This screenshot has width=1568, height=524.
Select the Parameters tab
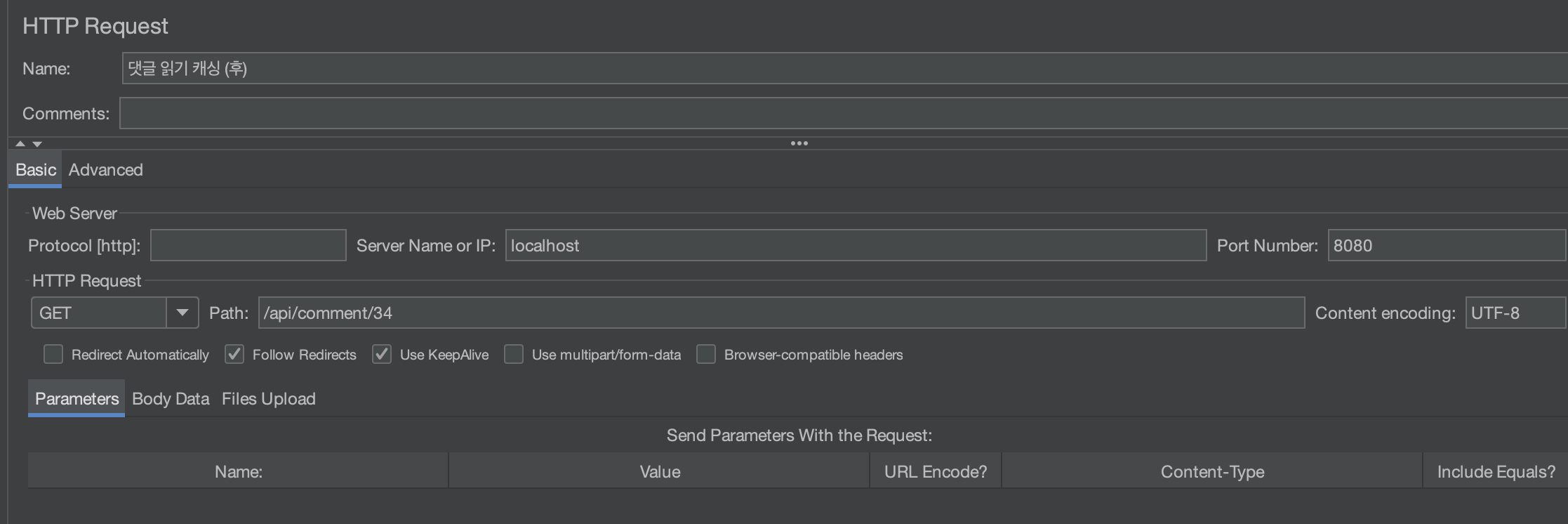coord(77,399)
